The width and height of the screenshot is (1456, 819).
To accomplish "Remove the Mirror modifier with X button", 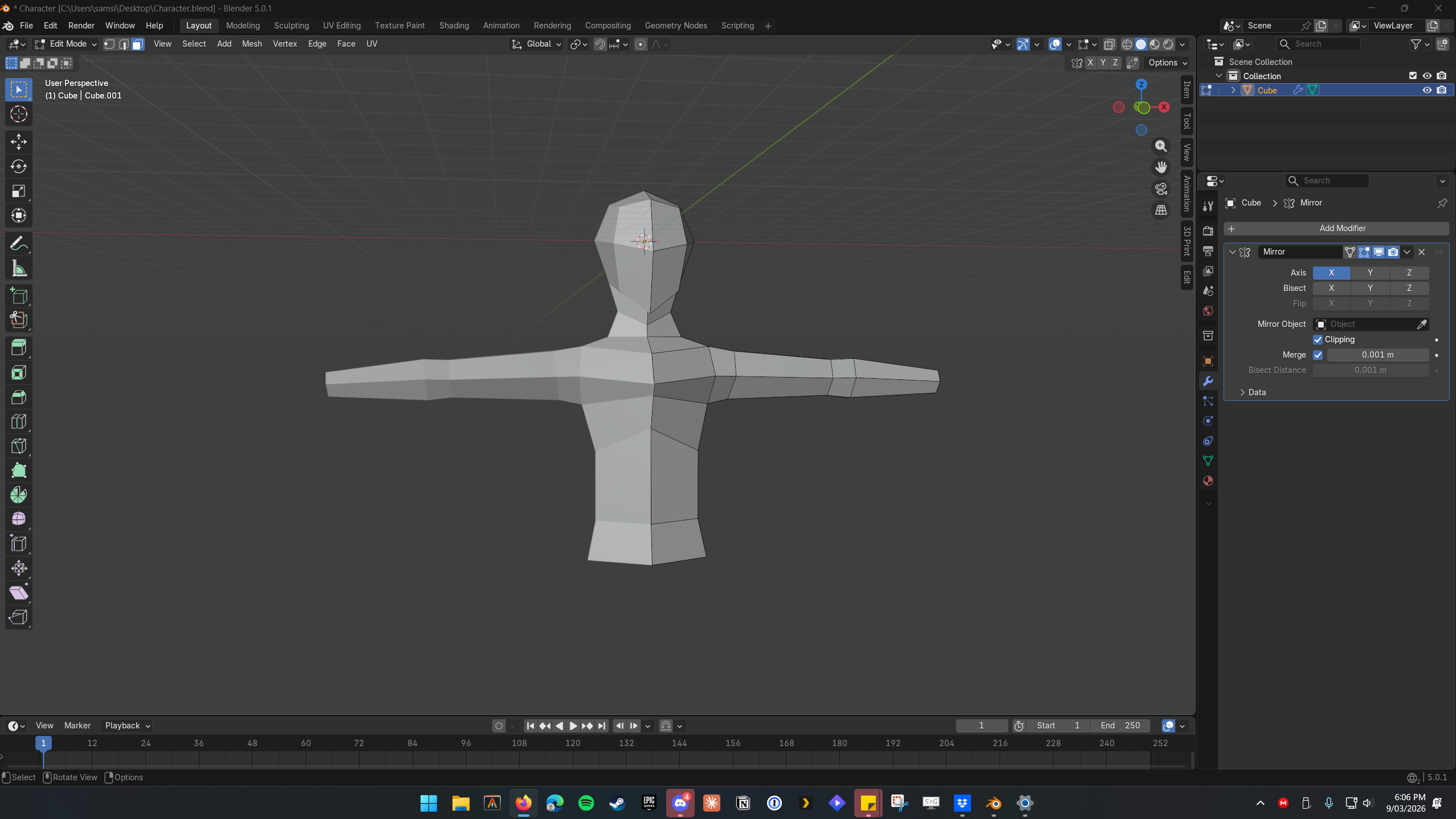I will (x=1422, y=252).
